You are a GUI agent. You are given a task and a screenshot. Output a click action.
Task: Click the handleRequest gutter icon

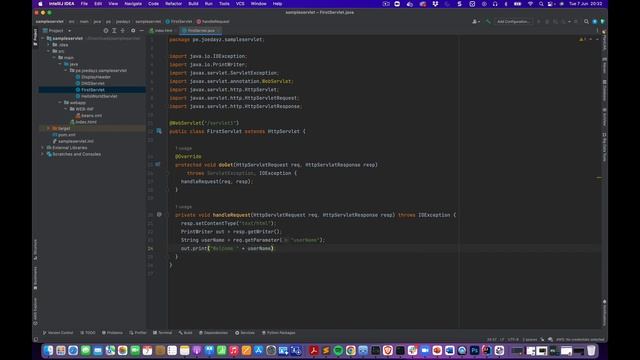(159, 215)
